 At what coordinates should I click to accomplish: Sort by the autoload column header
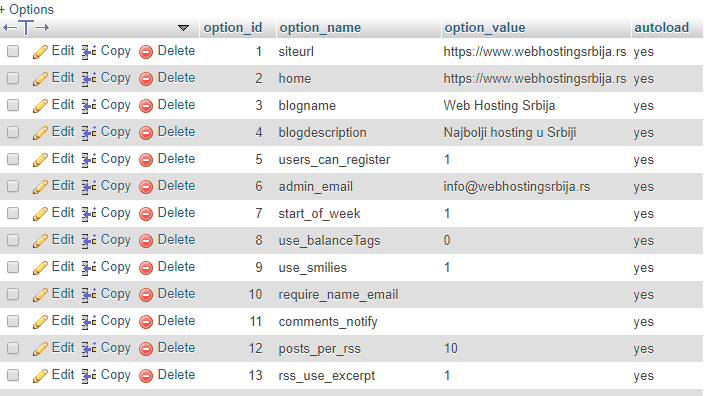pyautogui.click(x=662, y=28)
